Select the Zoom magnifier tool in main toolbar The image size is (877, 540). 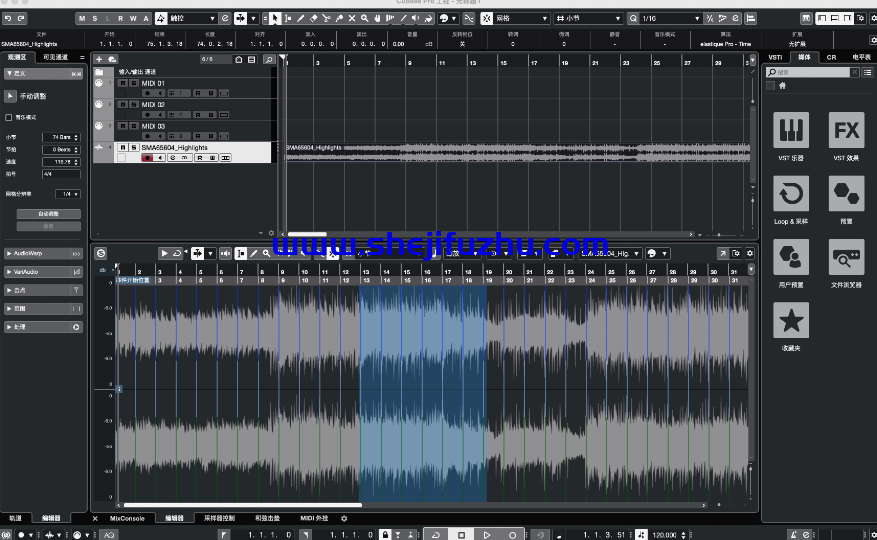click(x=365, y=18)
